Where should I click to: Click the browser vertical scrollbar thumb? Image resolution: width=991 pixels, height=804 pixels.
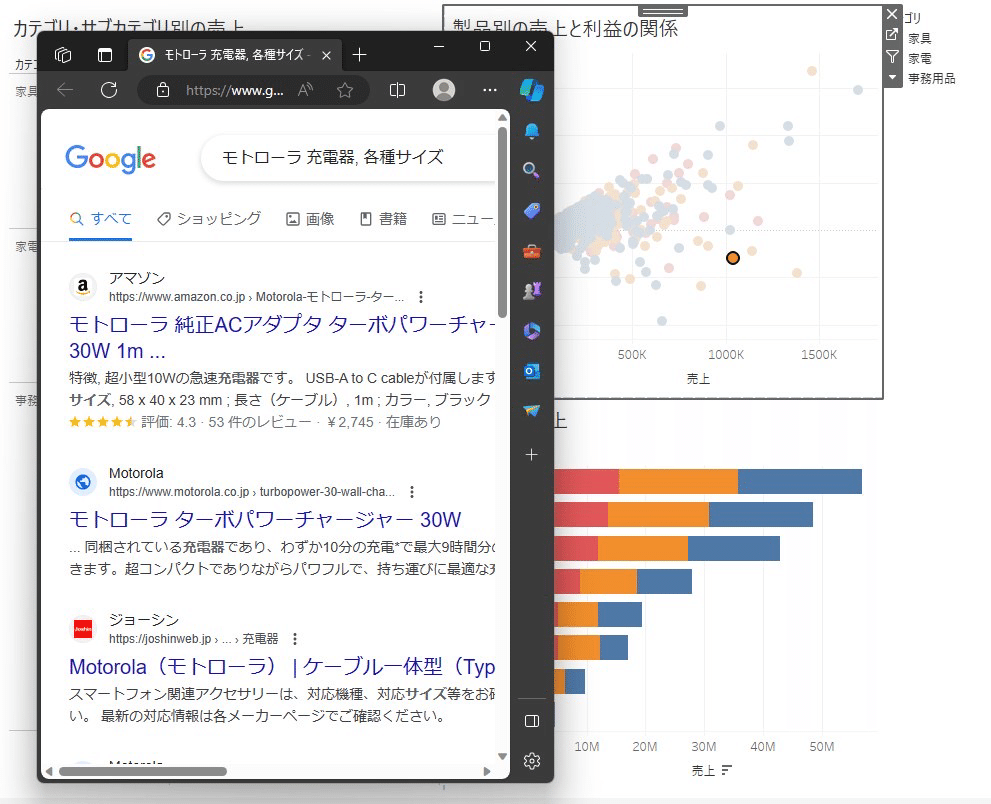pos(502,221)
